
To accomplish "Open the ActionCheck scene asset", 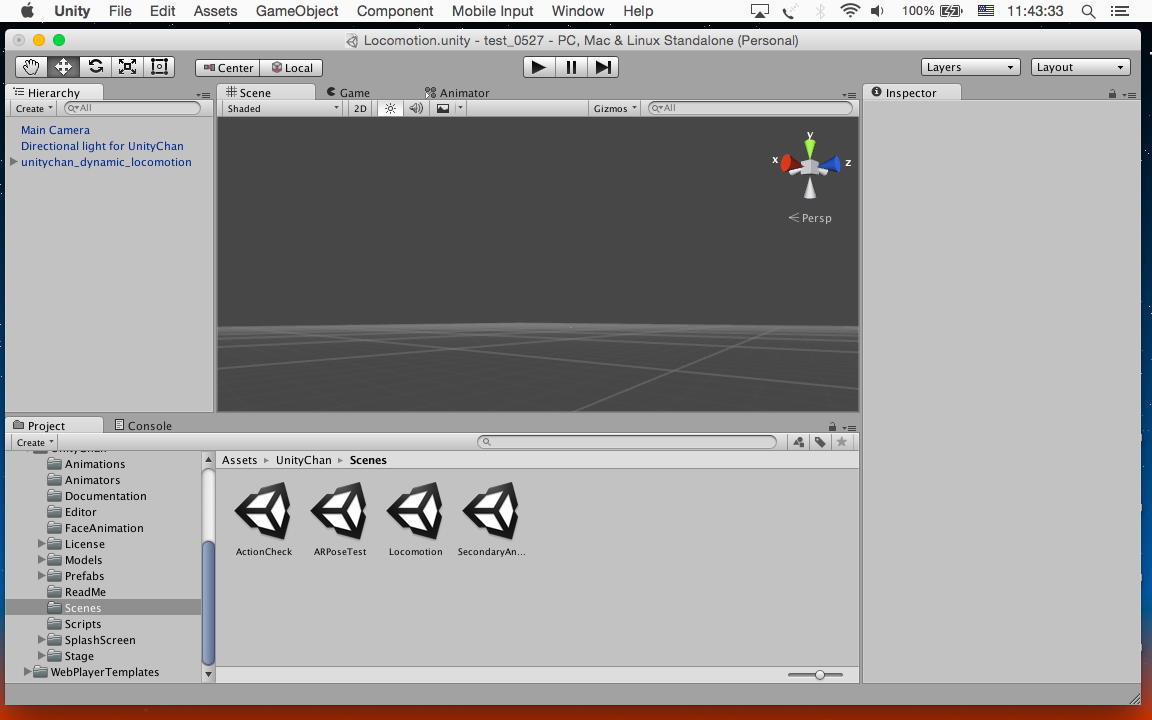I will pos(264,519).
